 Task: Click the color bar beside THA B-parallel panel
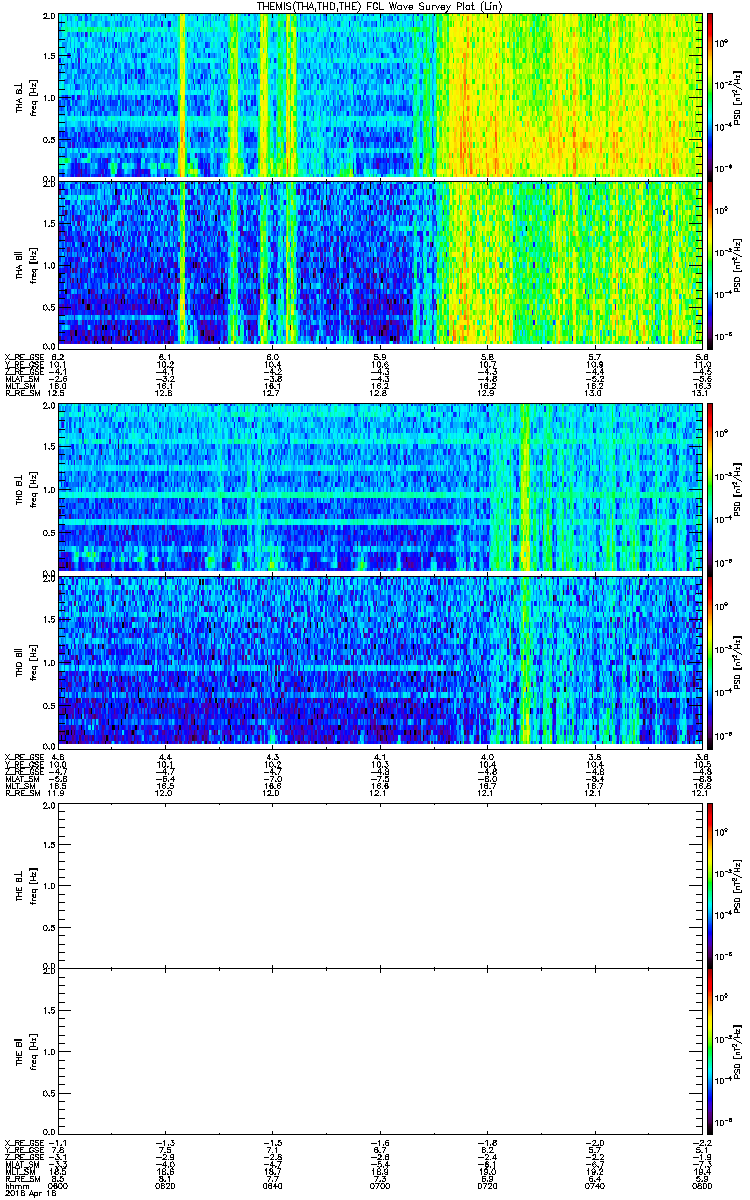click(711, 263)
